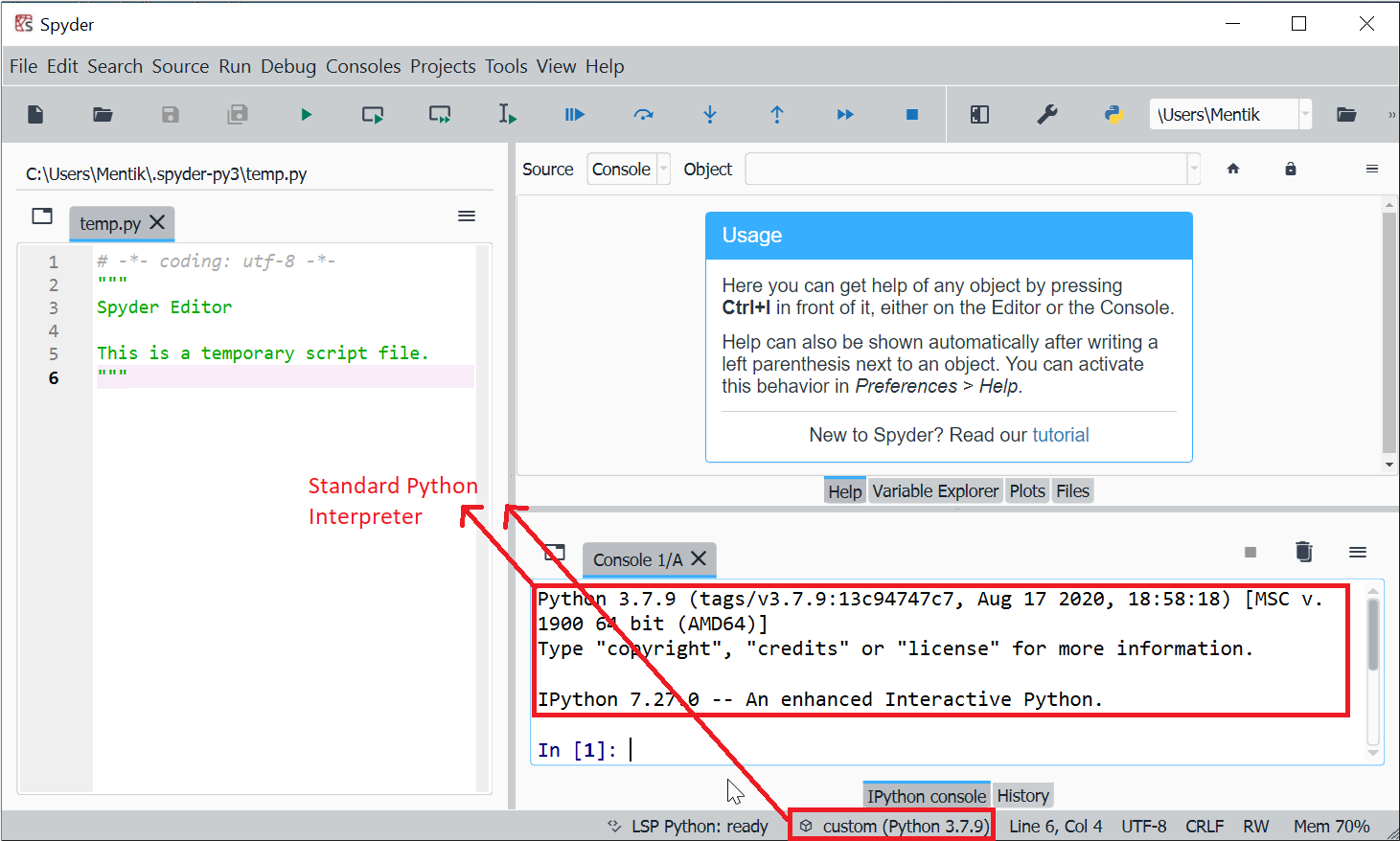The image size is (1400, 841).
Task: Select the Debug file tool
Action: [x=574, y=114]
